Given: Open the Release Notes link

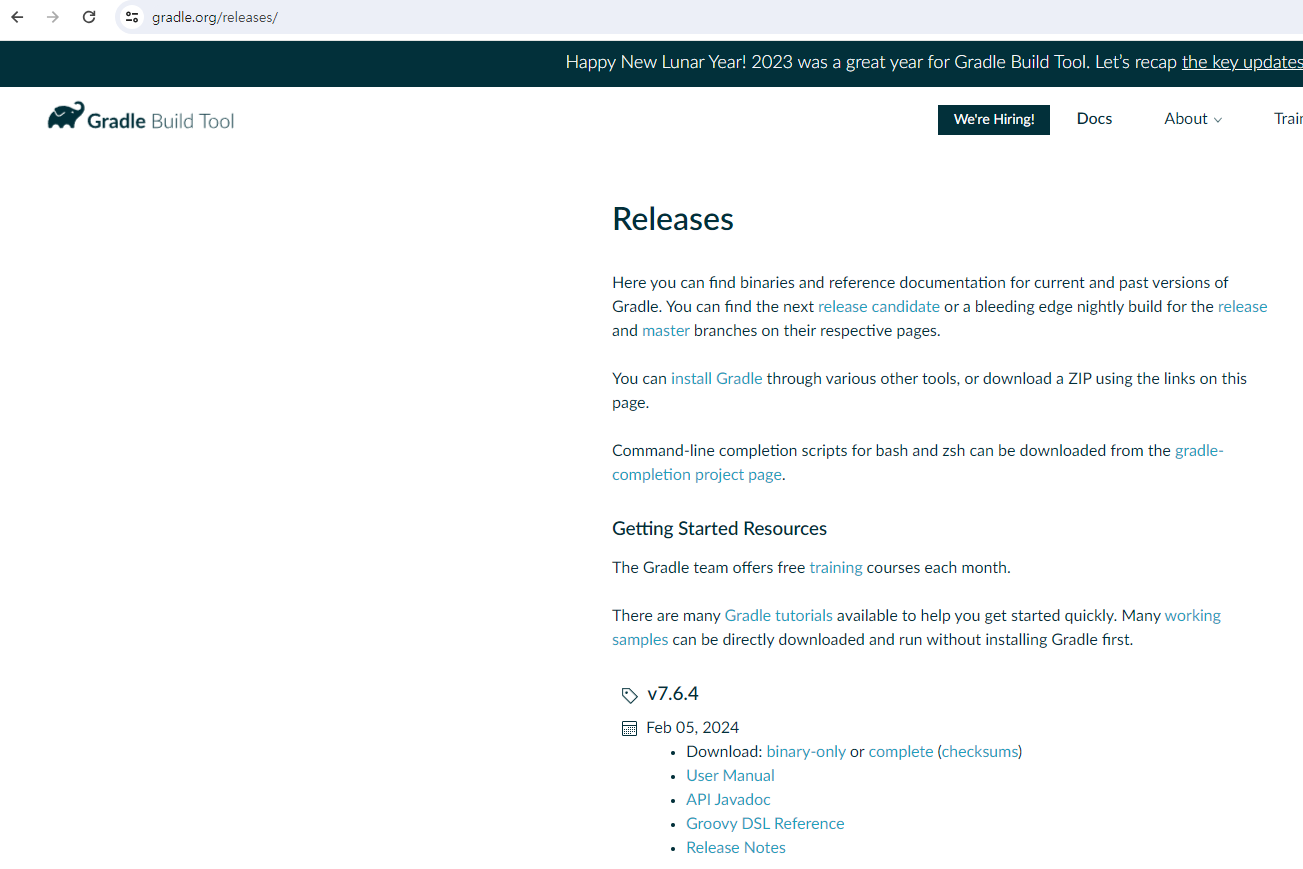Looking at the screenshot, I should 736,847.
